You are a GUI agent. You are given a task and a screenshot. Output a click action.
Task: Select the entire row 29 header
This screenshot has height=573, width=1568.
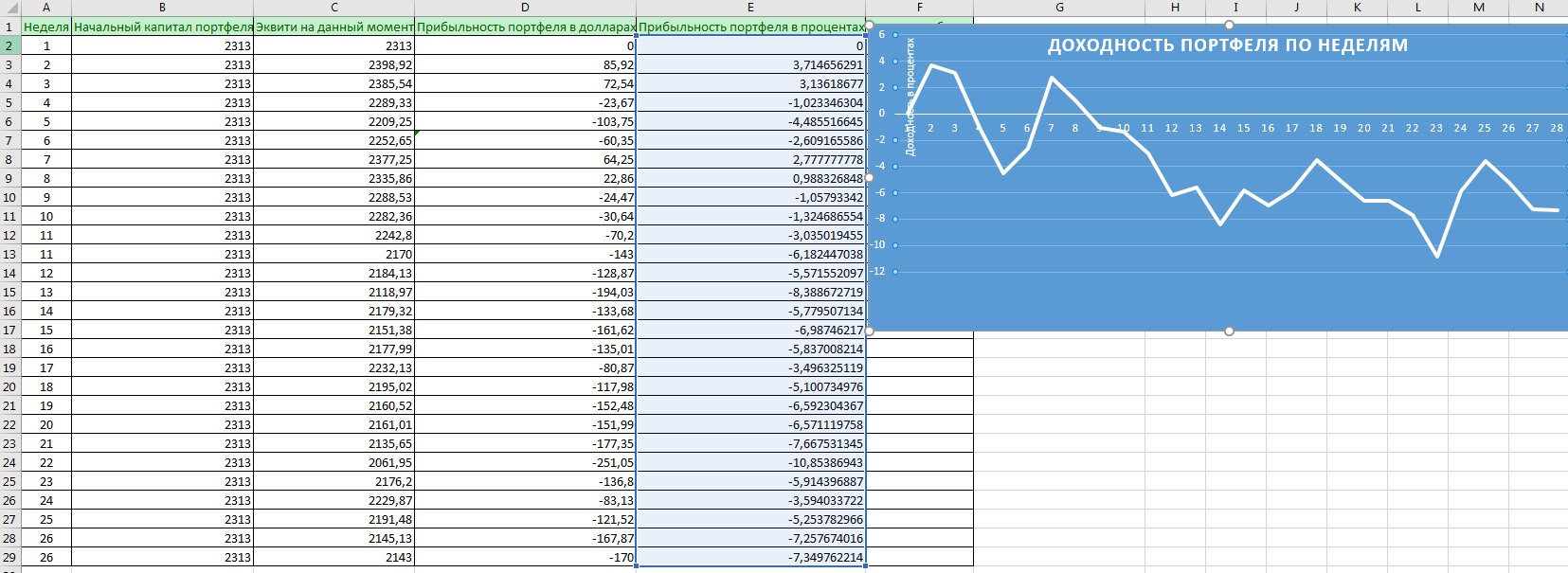click(x=9, y=557)
